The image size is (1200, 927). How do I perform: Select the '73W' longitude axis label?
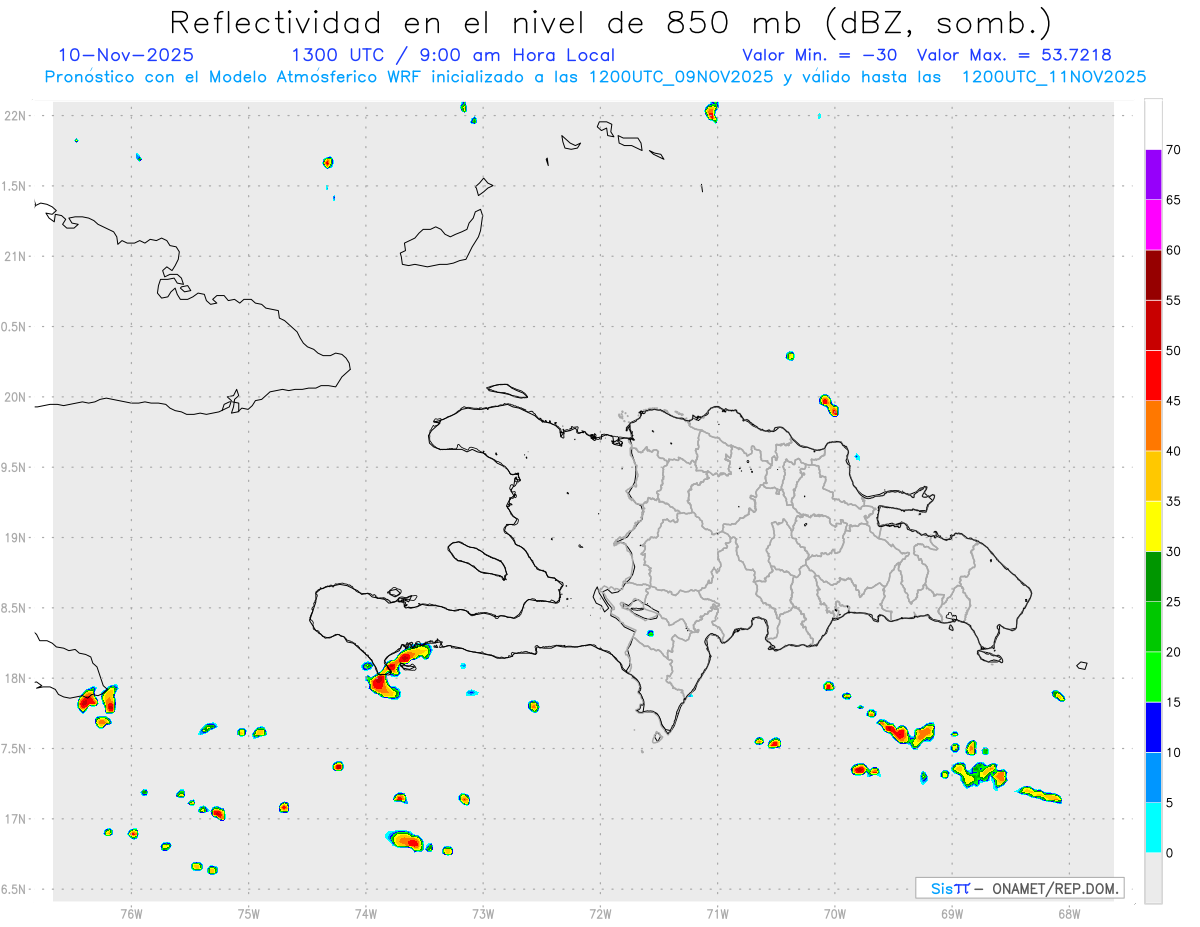pyautogui.click(x=483, y=912)
